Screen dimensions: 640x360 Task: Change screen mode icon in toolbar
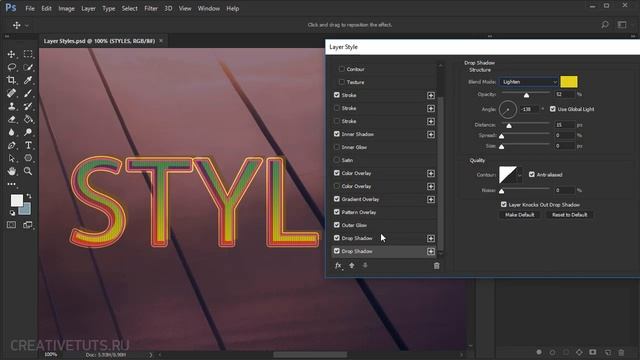[x=28, y=225]
